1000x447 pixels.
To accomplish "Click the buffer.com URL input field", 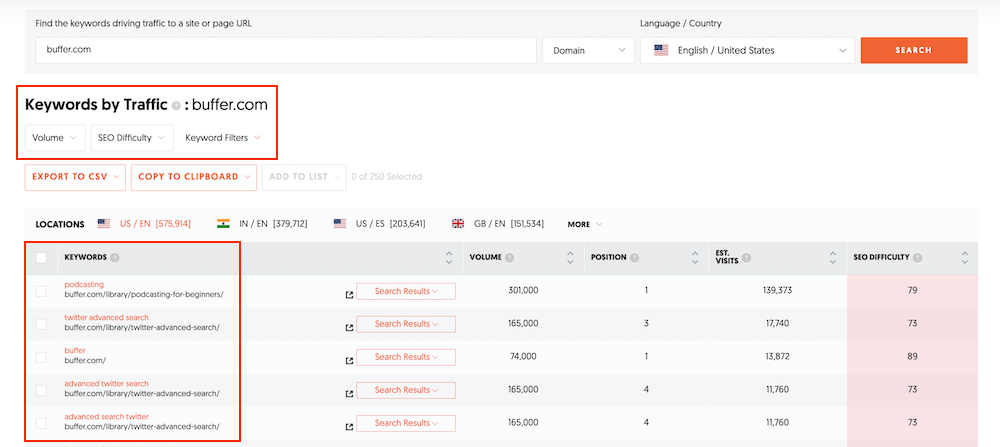I will [285, 50].
